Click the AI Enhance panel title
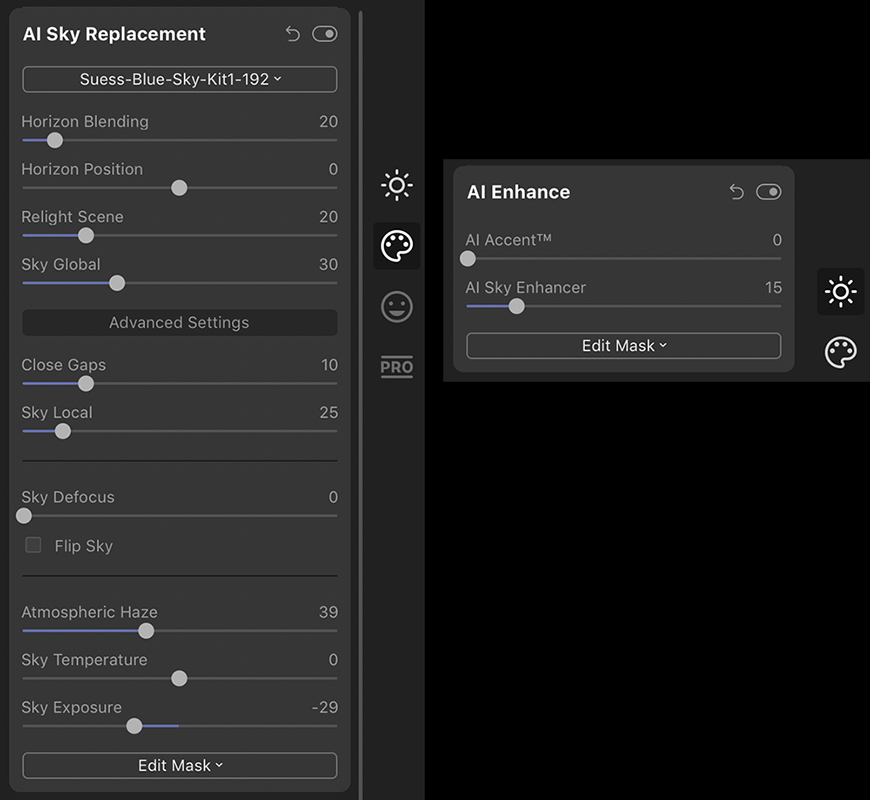The height and width of the screenshot is (800, 870). [x=518, y=192]
